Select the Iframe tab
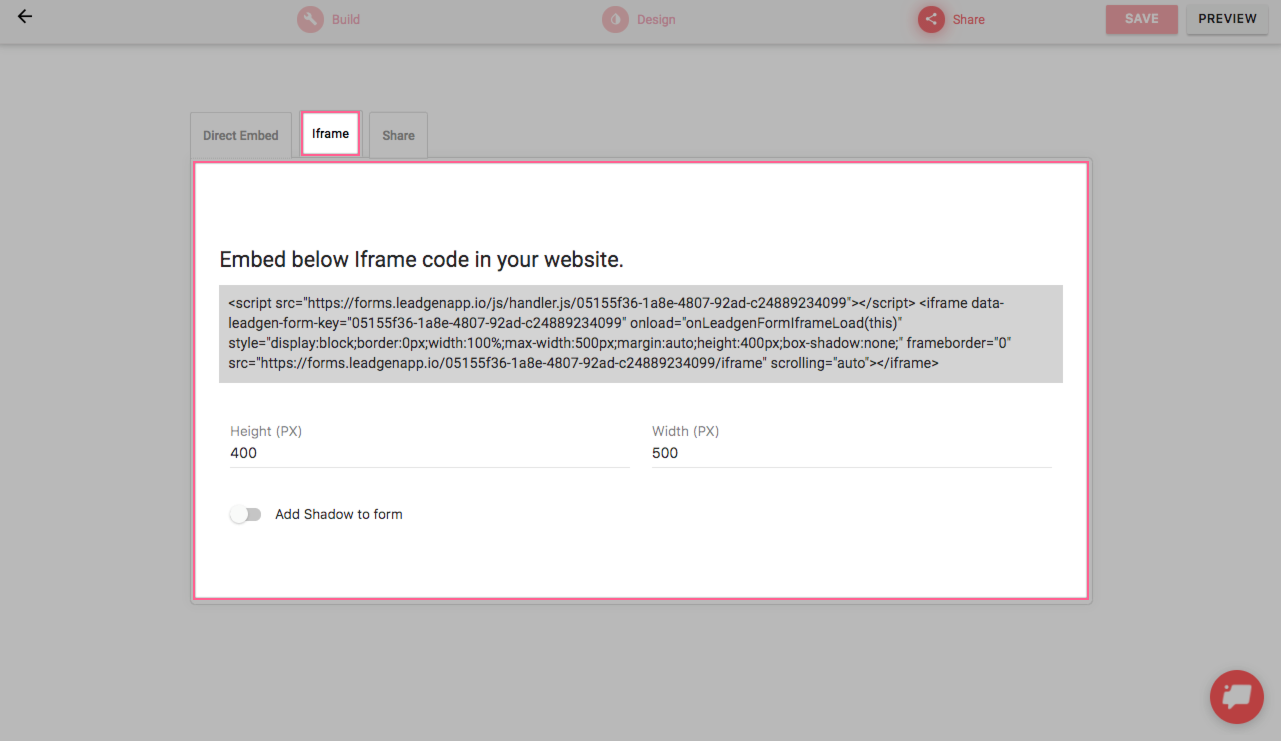1281x741 pixels. point(330,133)
